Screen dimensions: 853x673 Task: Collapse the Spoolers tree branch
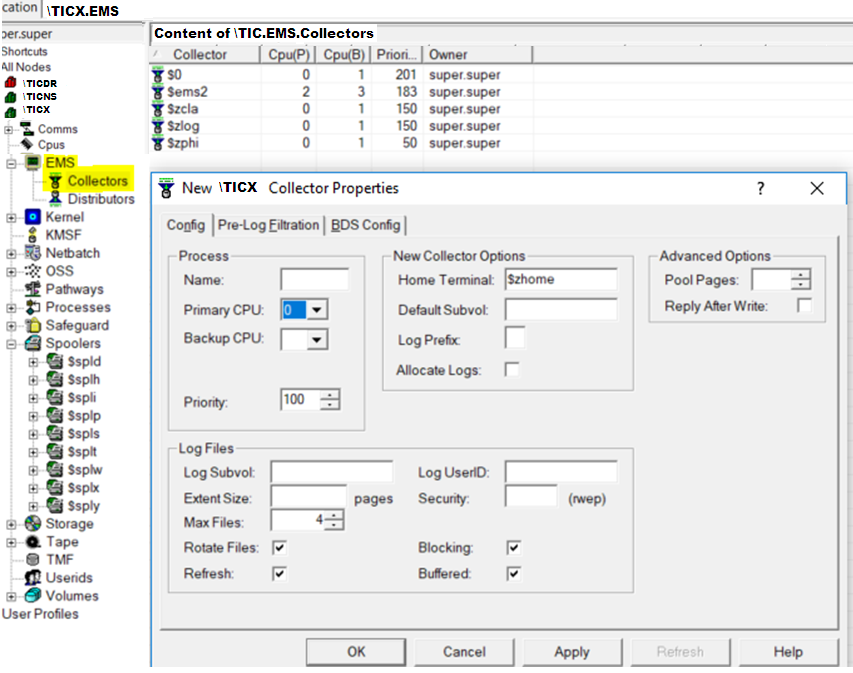9,342
